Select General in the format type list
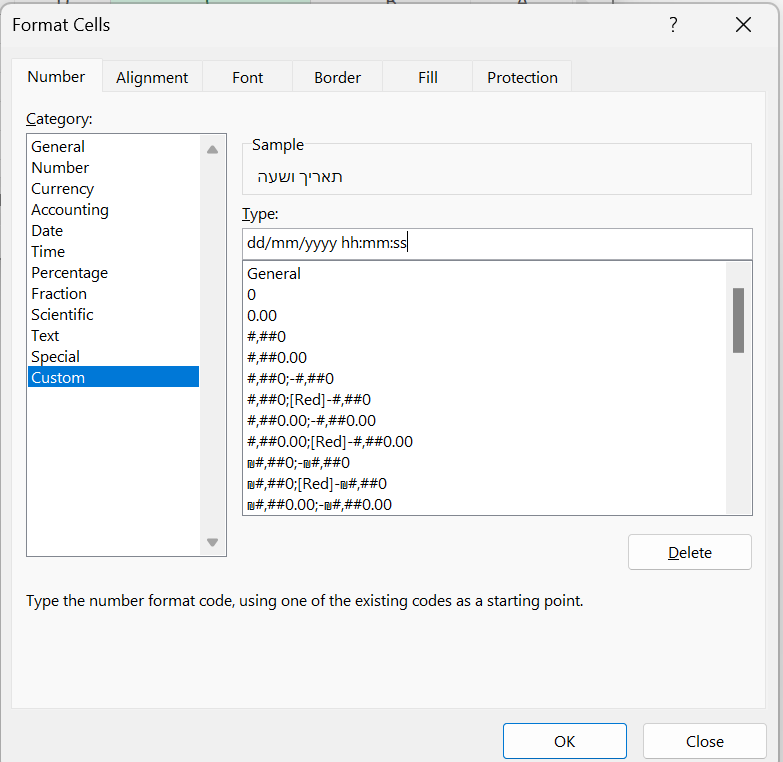 tap(274, 273)
